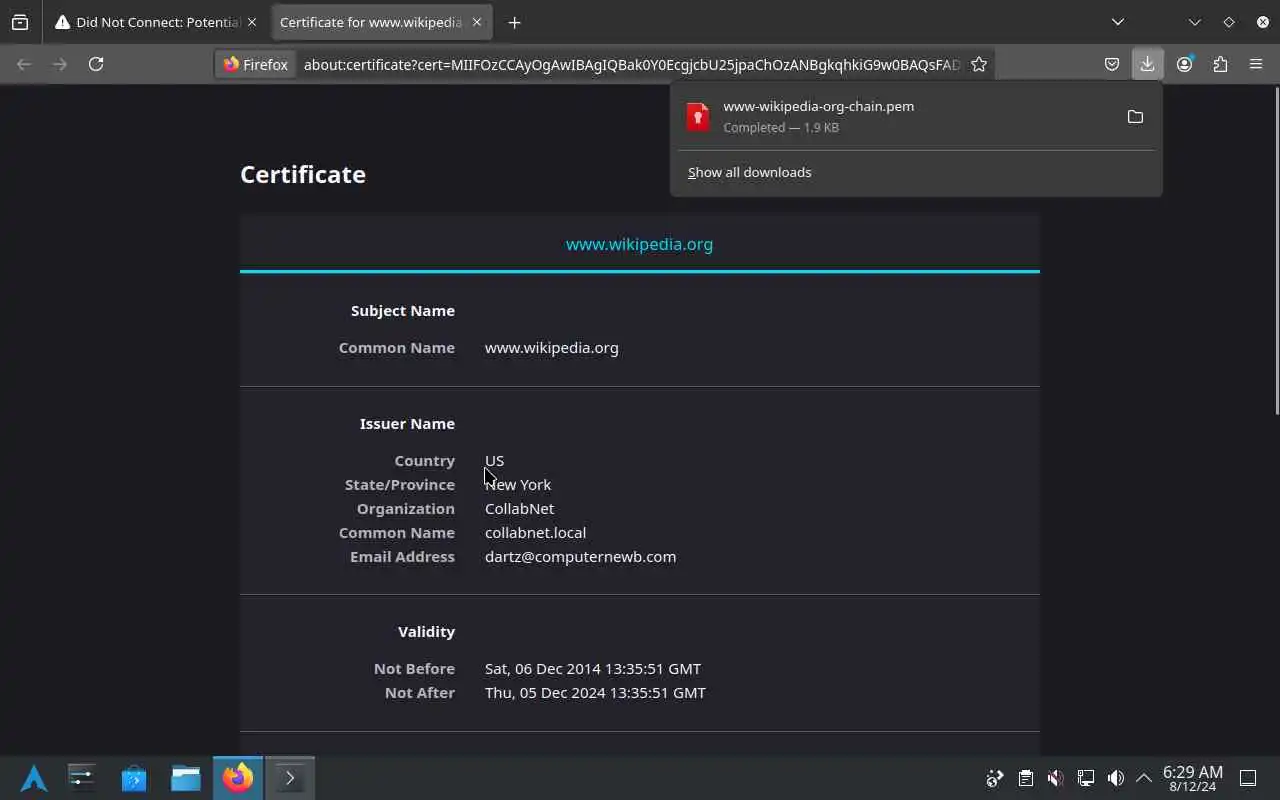Screen dimensions: 1280x800
Task: Click email address dartz@computernewb.com
Action: pos(580,557)
